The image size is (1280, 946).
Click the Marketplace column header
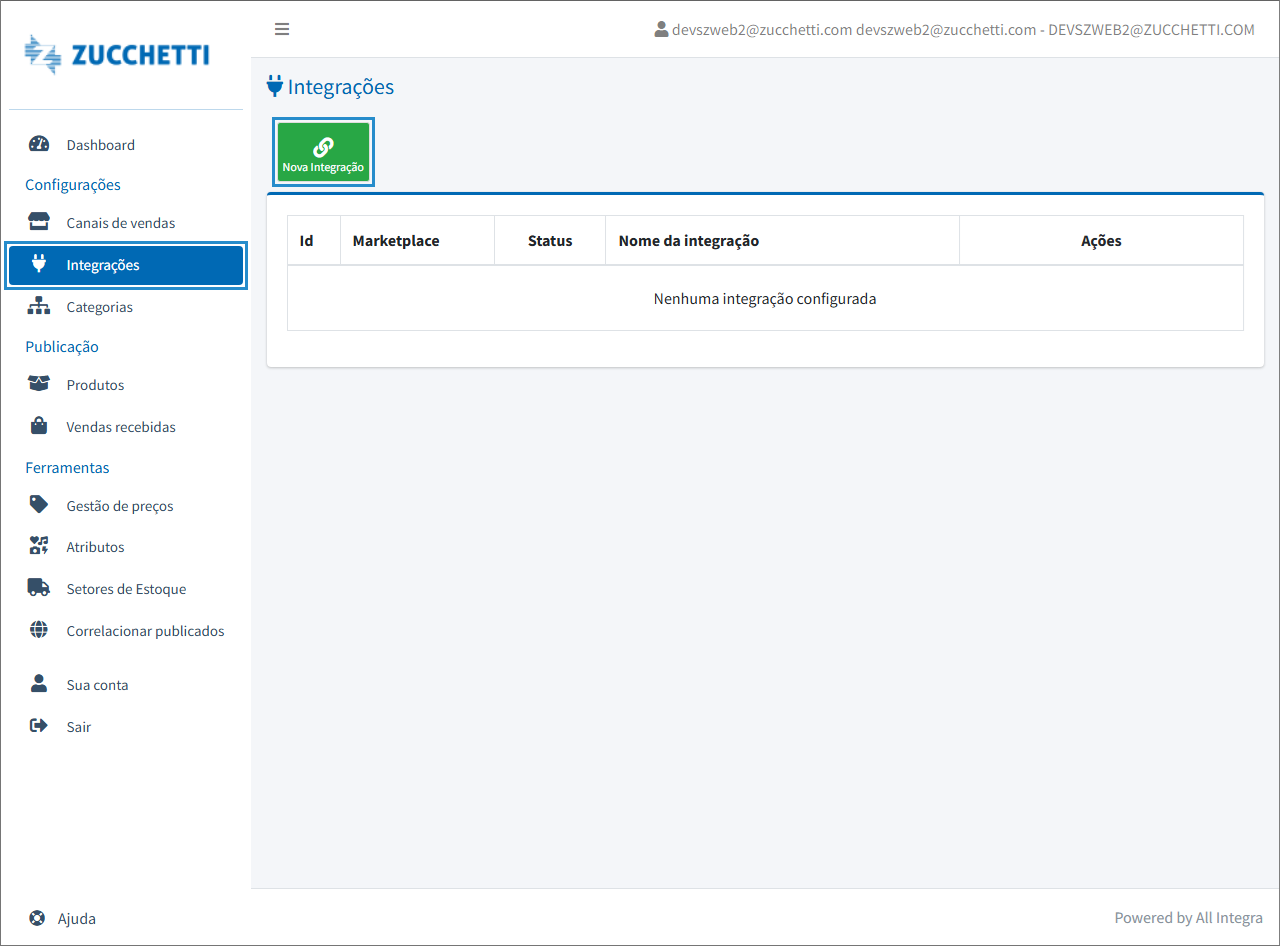pos(396,241)
